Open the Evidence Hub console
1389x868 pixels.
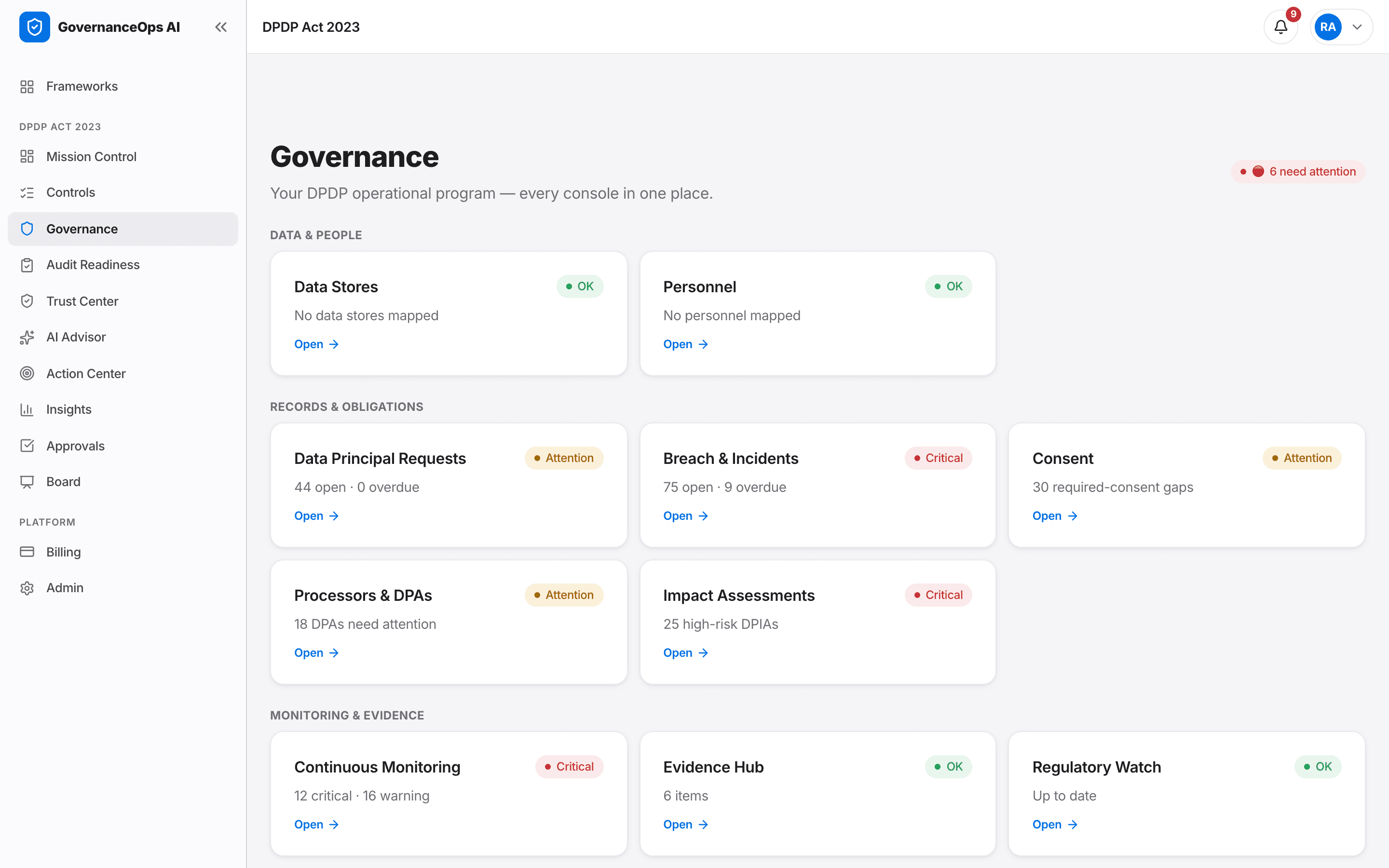pyautogui.click(x=685, y=825)
